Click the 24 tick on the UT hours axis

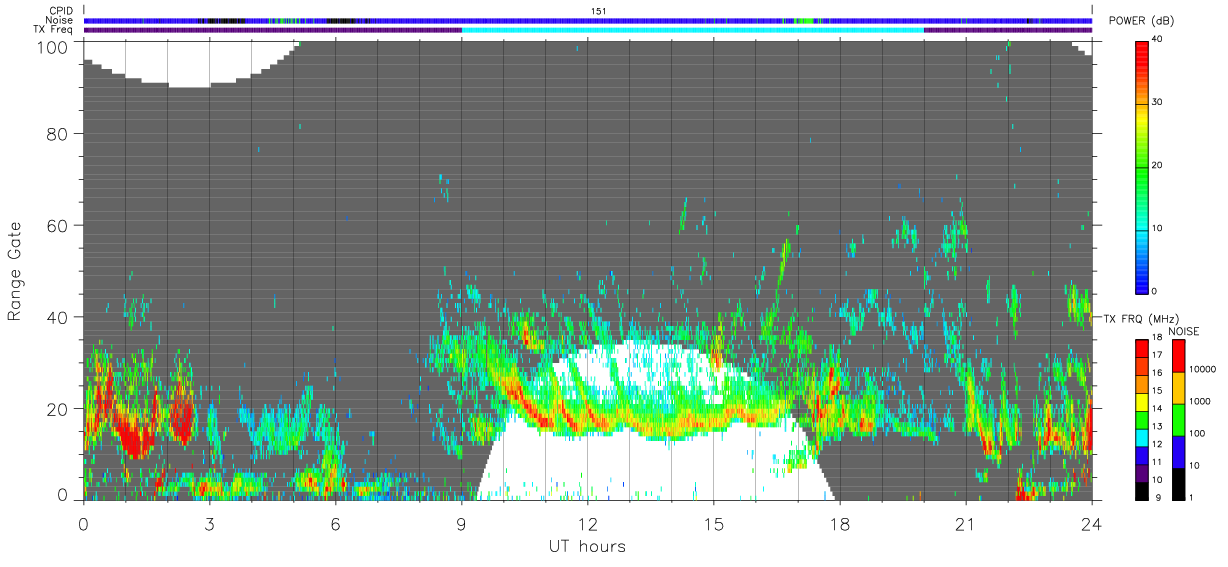(1091, 523)
